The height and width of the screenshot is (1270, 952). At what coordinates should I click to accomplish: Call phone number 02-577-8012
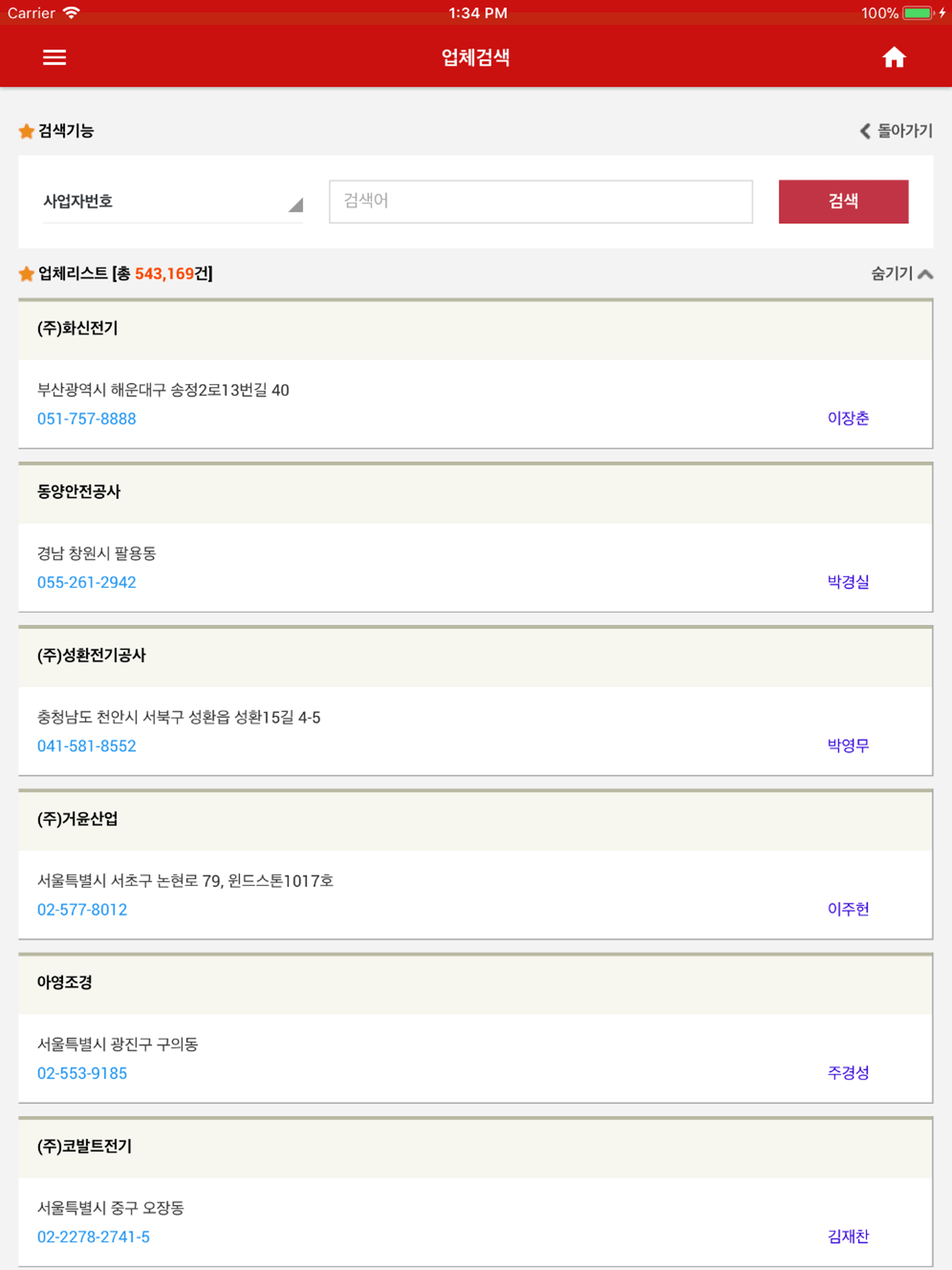point(82,909)
